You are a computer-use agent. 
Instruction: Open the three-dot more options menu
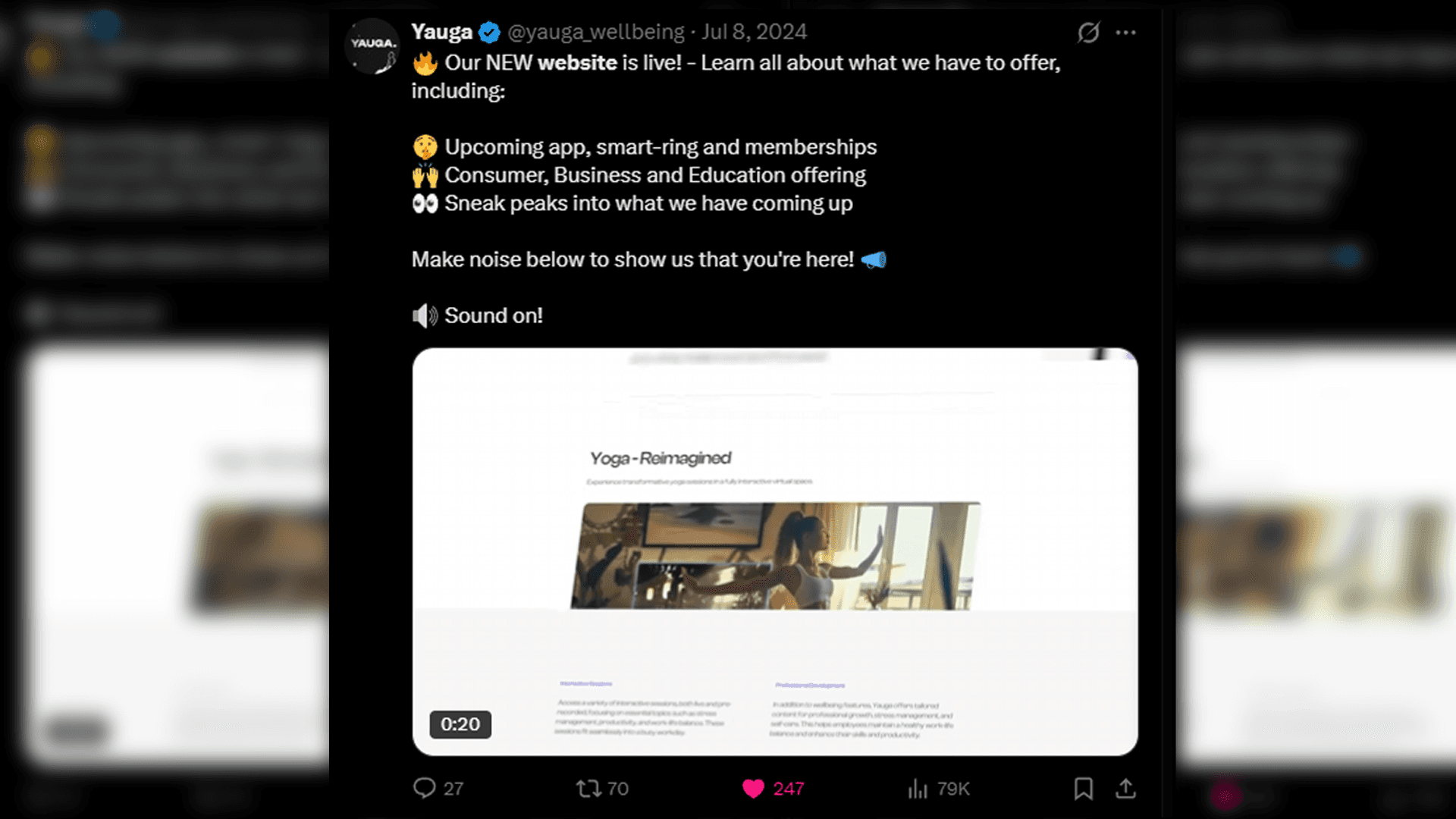pos(1125,33)
